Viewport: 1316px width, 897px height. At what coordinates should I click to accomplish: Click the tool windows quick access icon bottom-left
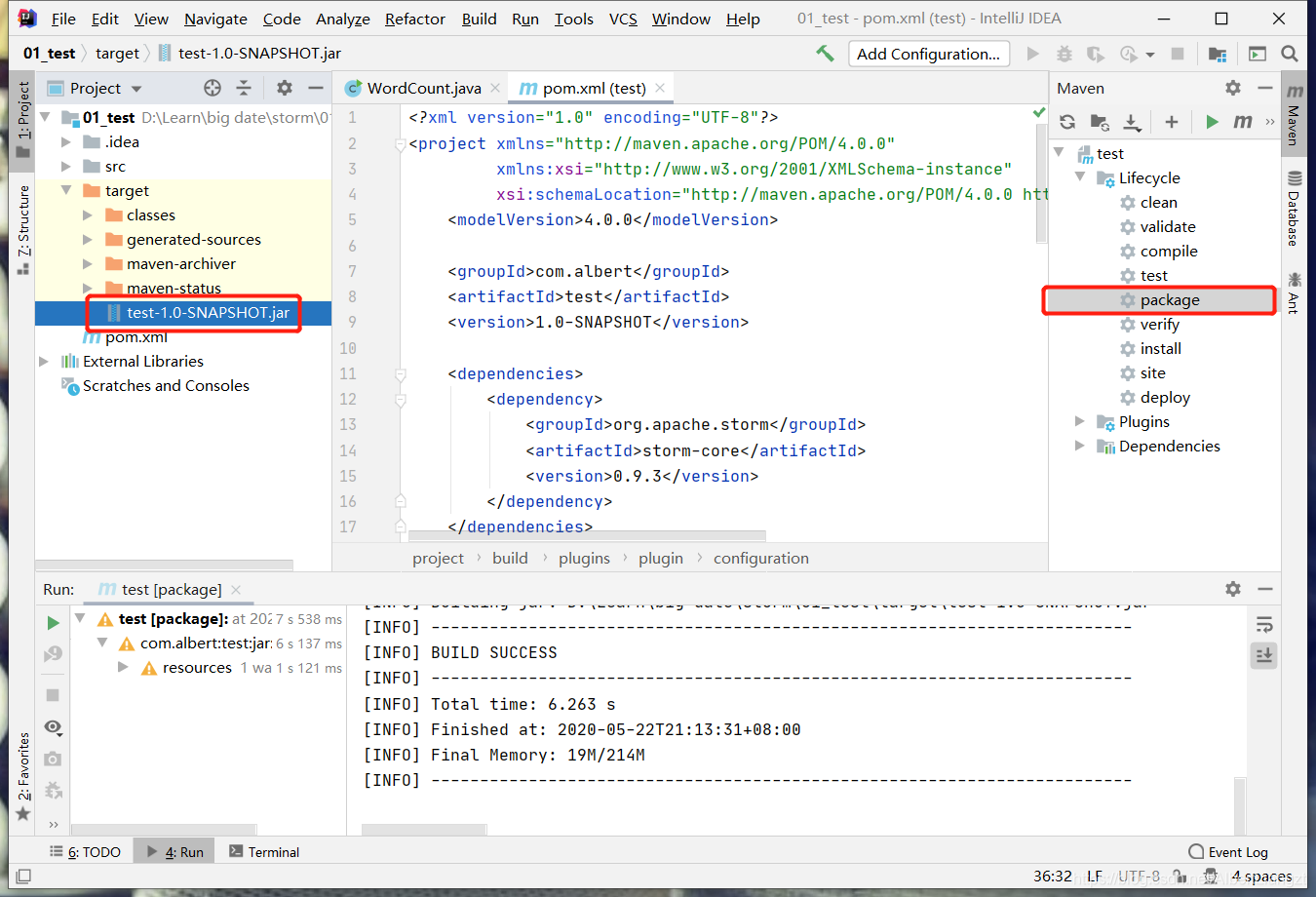(x=23, y=877)
